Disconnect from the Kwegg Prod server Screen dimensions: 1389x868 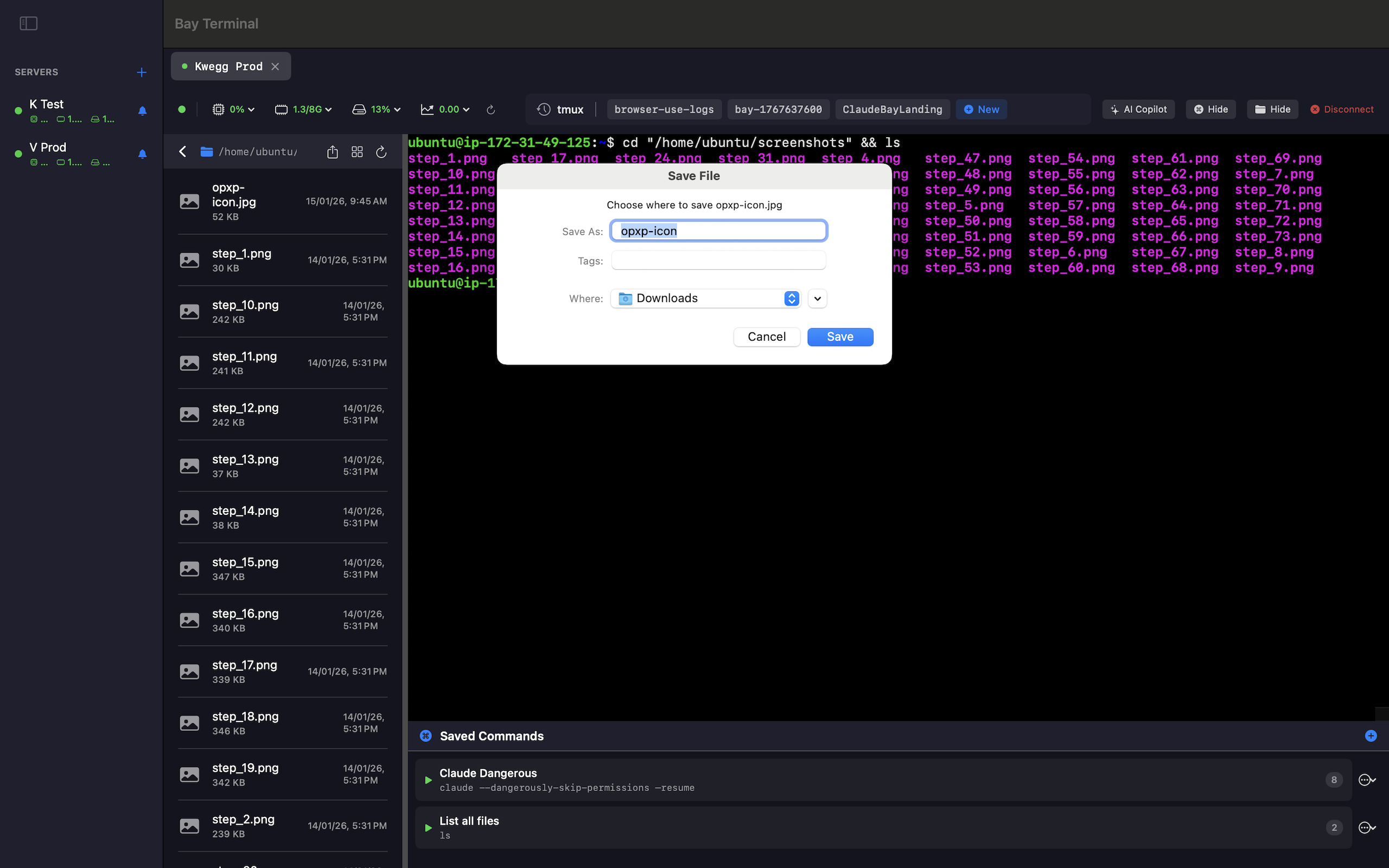coord(1342,109)
